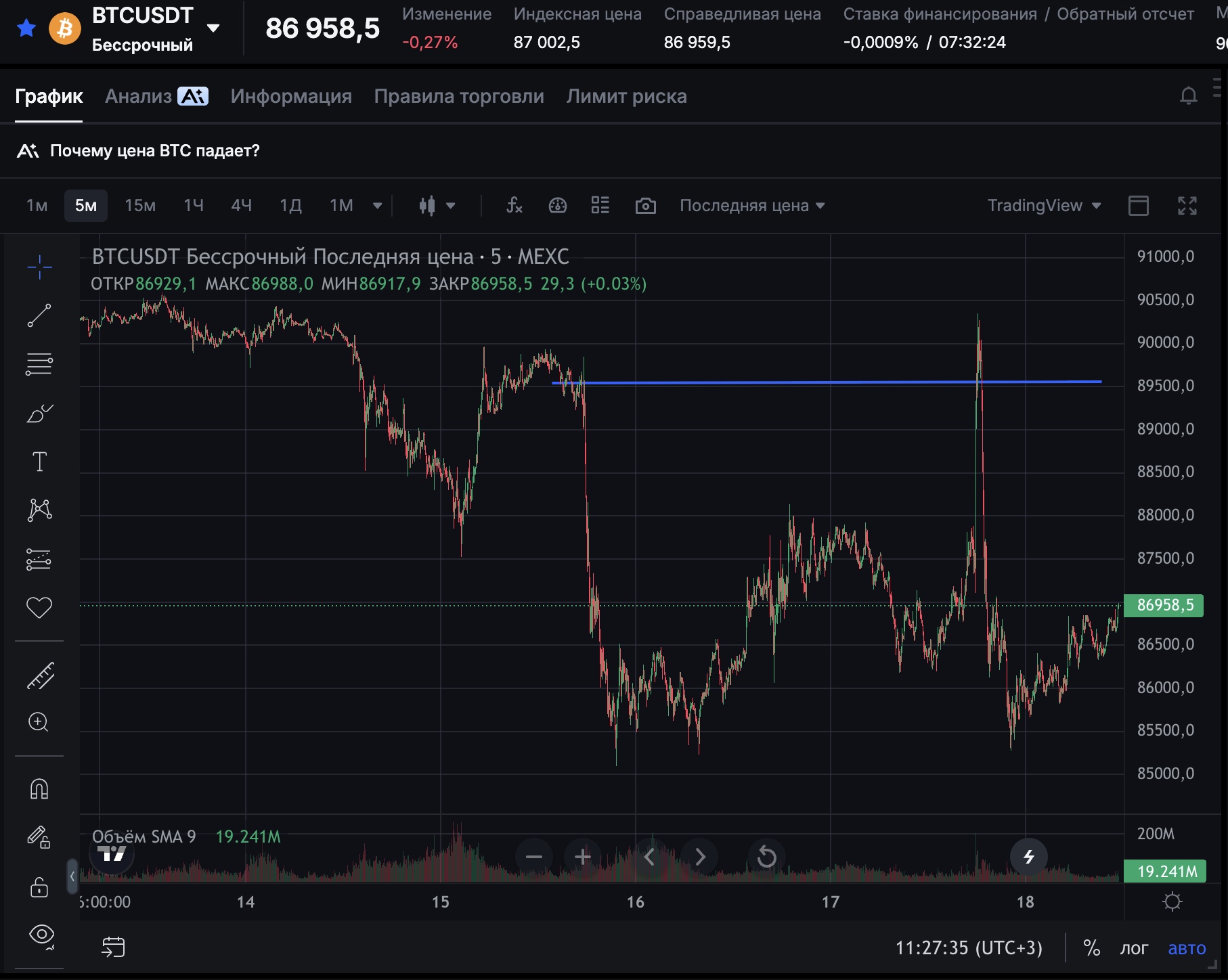This screenshot has width=1228, height=980.
Task: Select the Text annotation tool
Action: (x=39, y=462)
